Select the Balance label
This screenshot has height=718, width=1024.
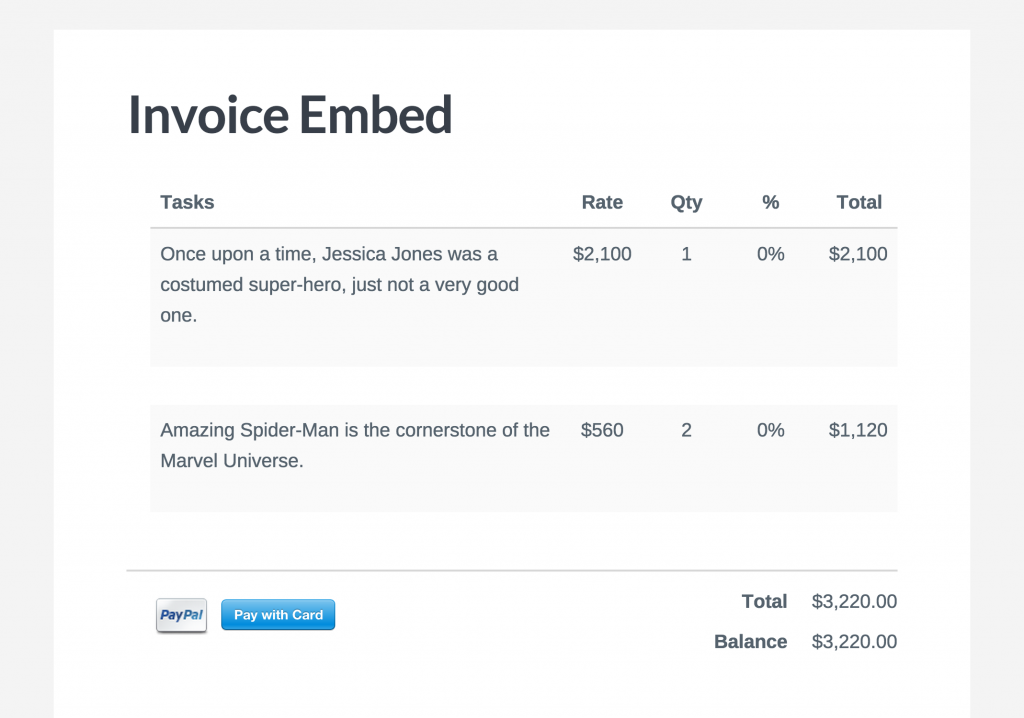[x=750, y=641]
